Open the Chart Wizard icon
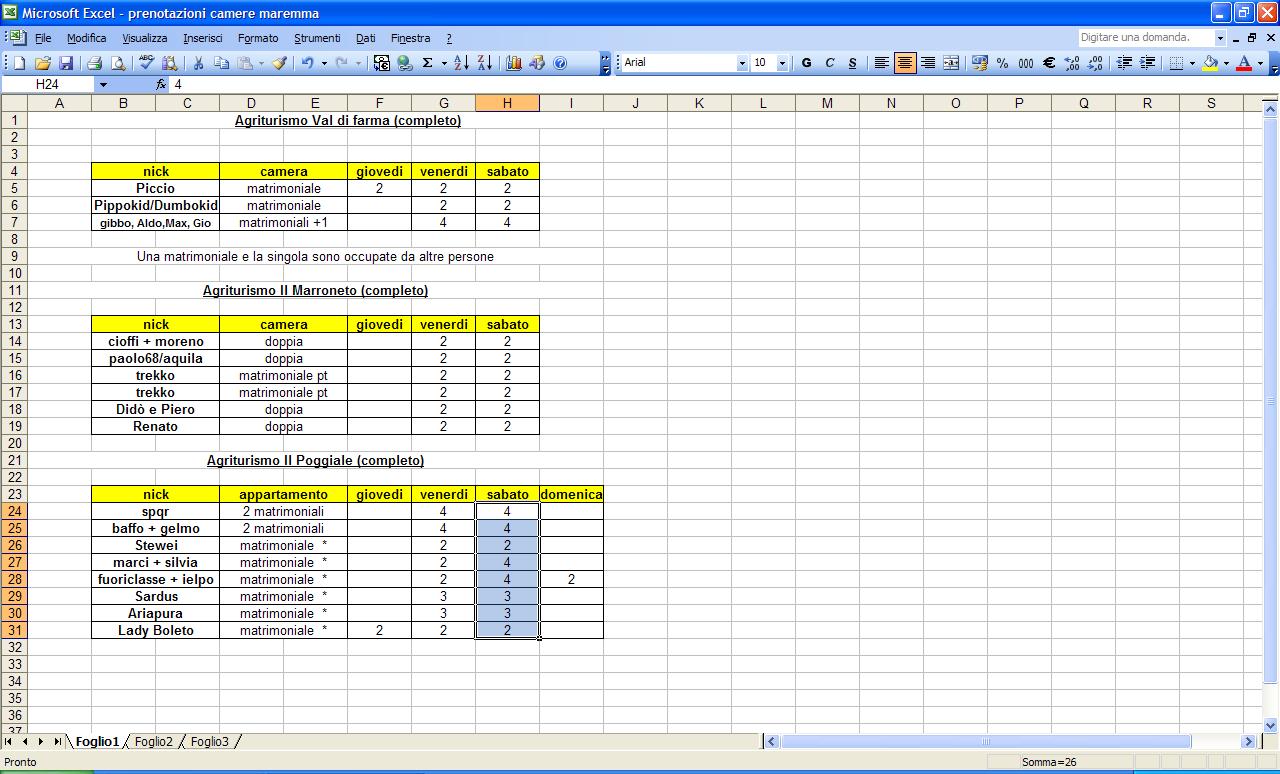Image resolution: width=1280 pixels, height=774 pixels. tap(514, 63)
